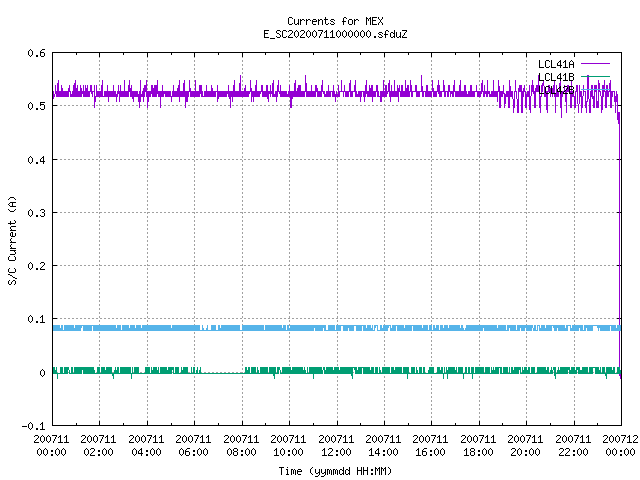
Task: Click the LCL41B legend label
Action: 556,77
